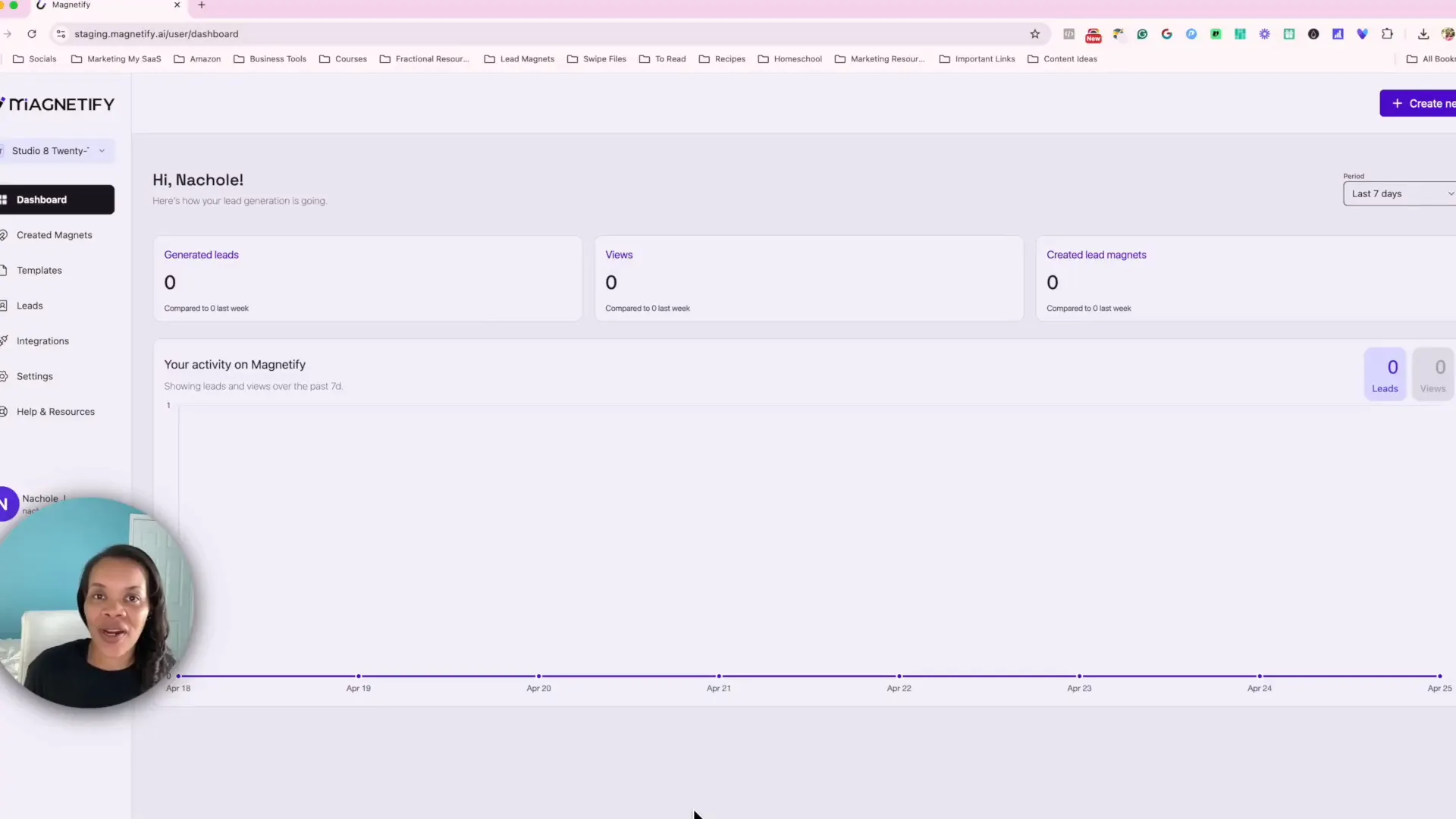Click the Nachole user avatar
The height and width of the screenshot is (819, 1456).
click(x=6, y=504)
